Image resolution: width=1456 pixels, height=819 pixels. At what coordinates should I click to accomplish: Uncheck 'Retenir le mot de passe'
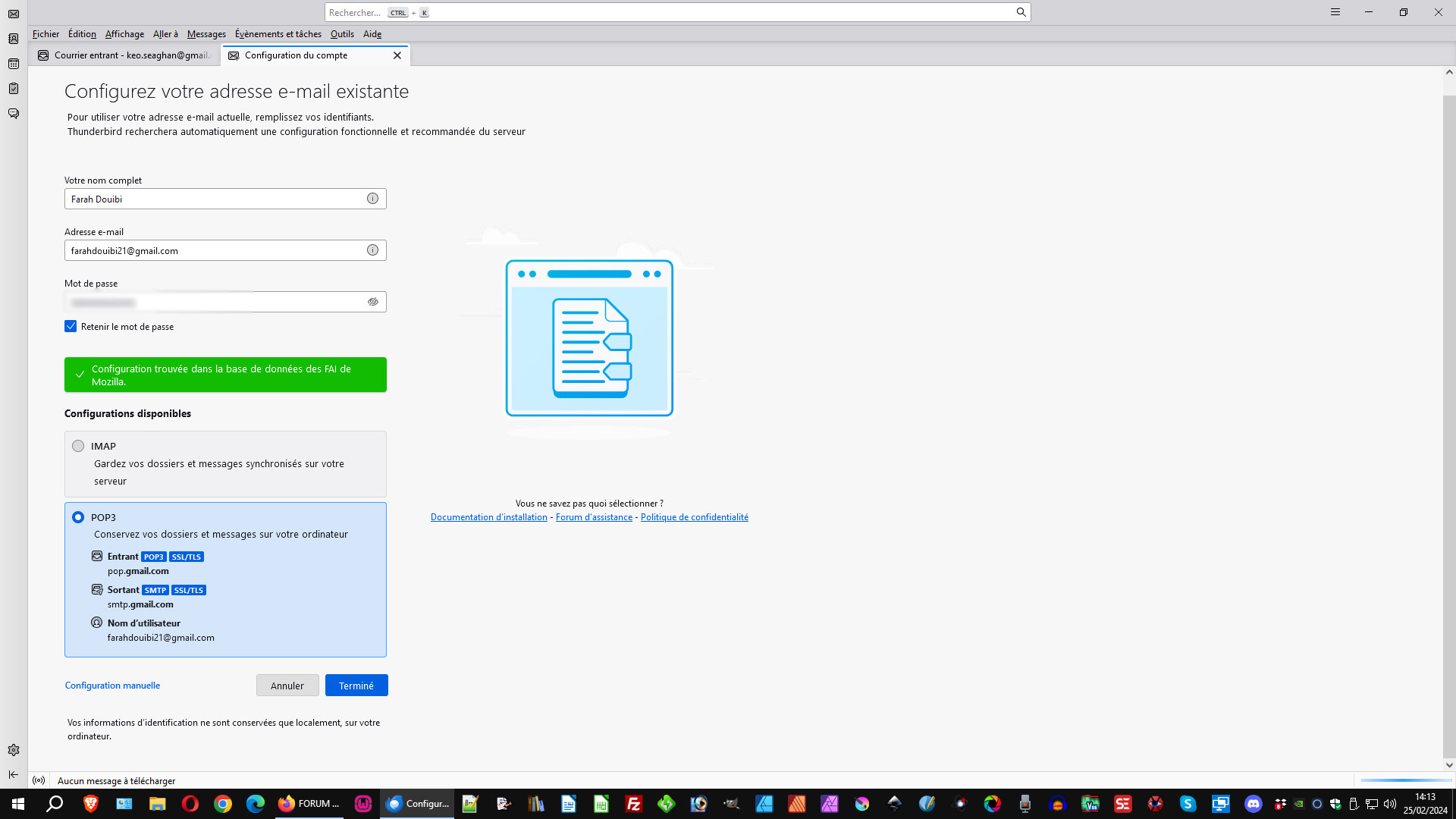point(71,326)
